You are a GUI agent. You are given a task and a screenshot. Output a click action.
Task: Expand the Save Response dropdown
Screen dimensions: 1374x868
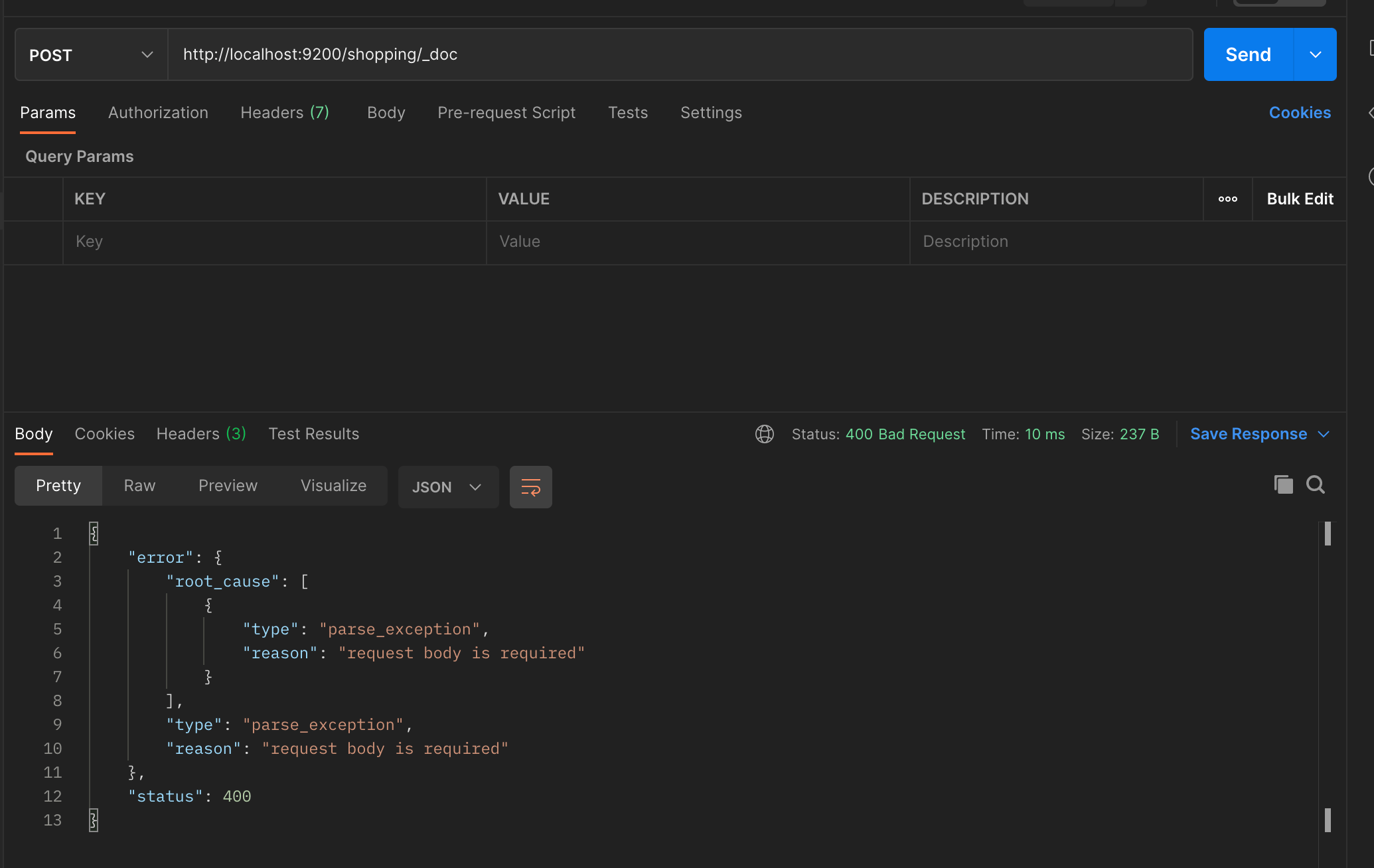pos(1324,434)
